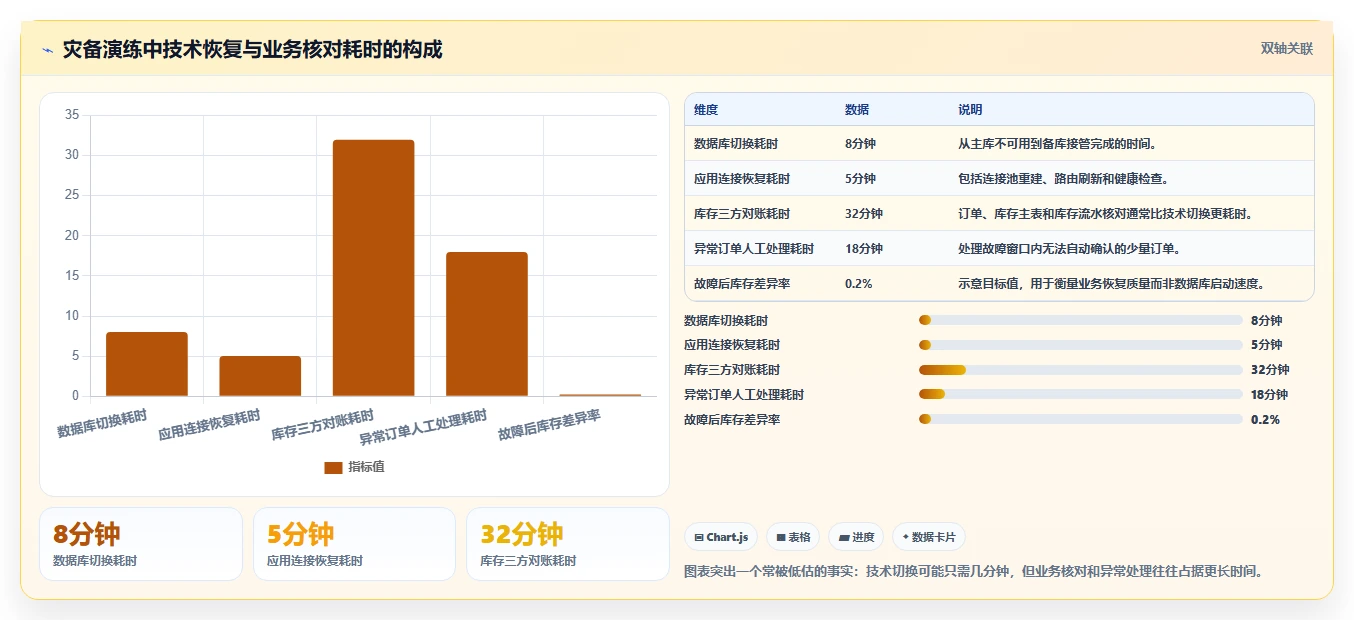Click the 应用连接恢复耗时 bar in the chart
This screenshot has width=1354, height=620.
260,376
